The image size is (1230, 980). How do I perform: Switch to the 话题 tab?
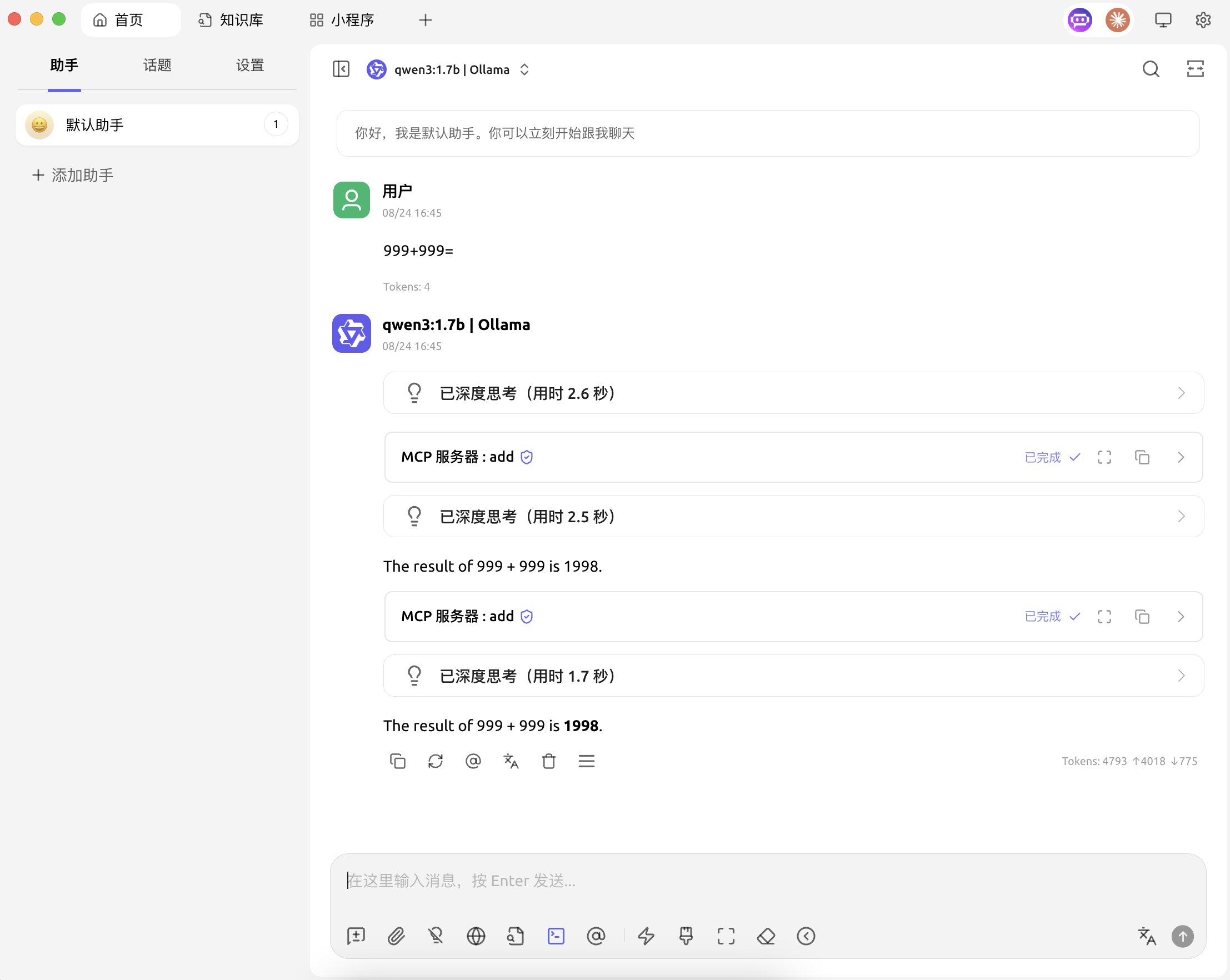[157, 65]
